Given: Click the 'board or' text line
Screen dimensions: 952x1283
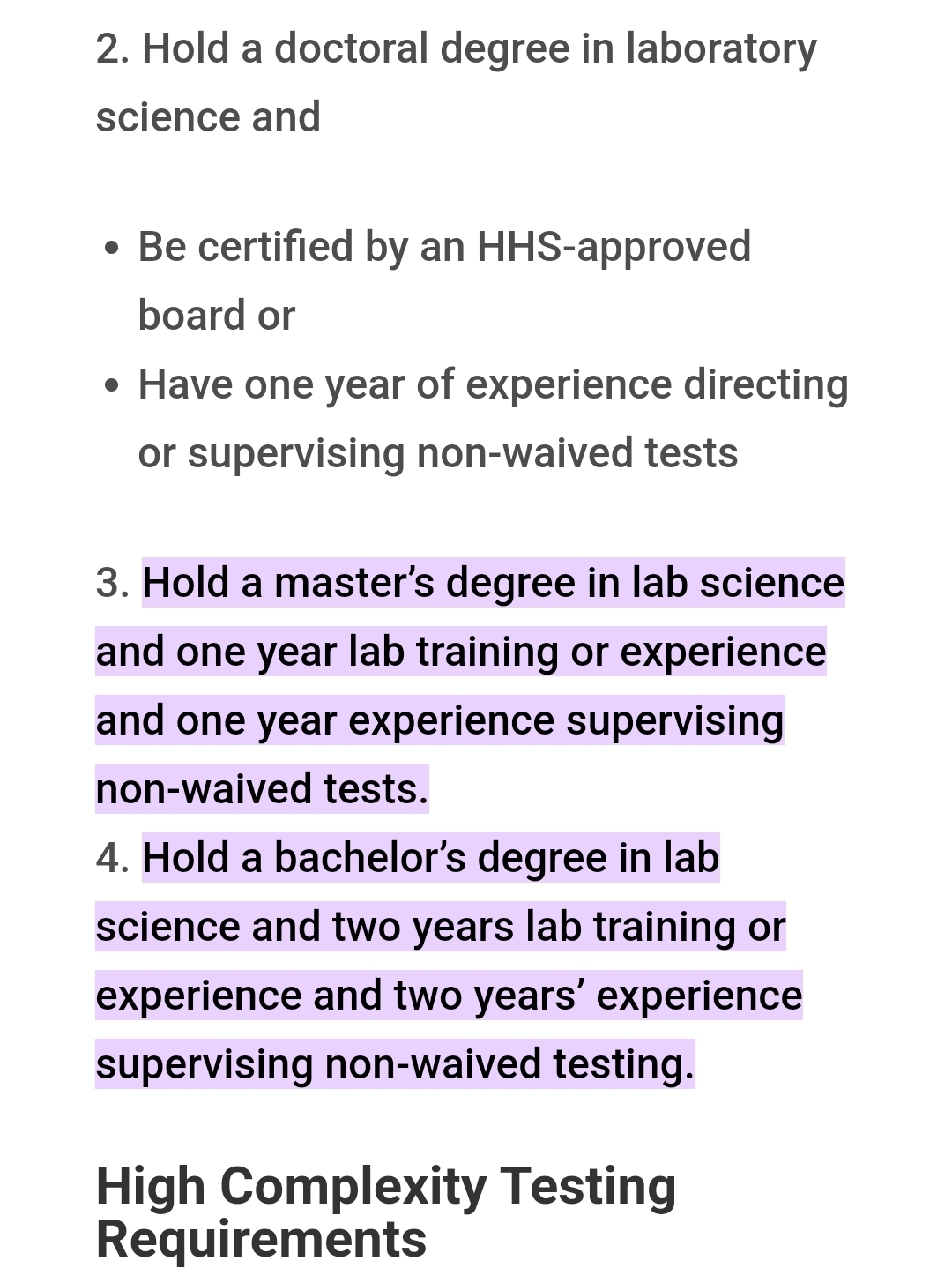Looking at the screenshot, I should tap(216, 315).
